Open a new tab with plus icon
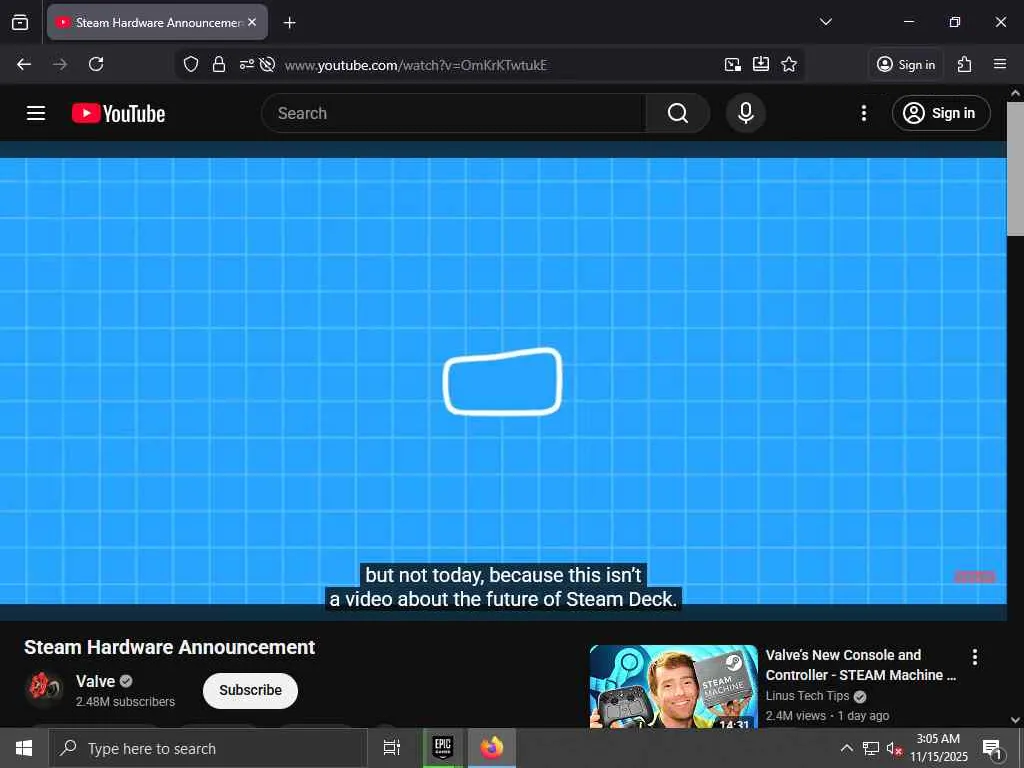The image size is (1024, 768). 289,23
